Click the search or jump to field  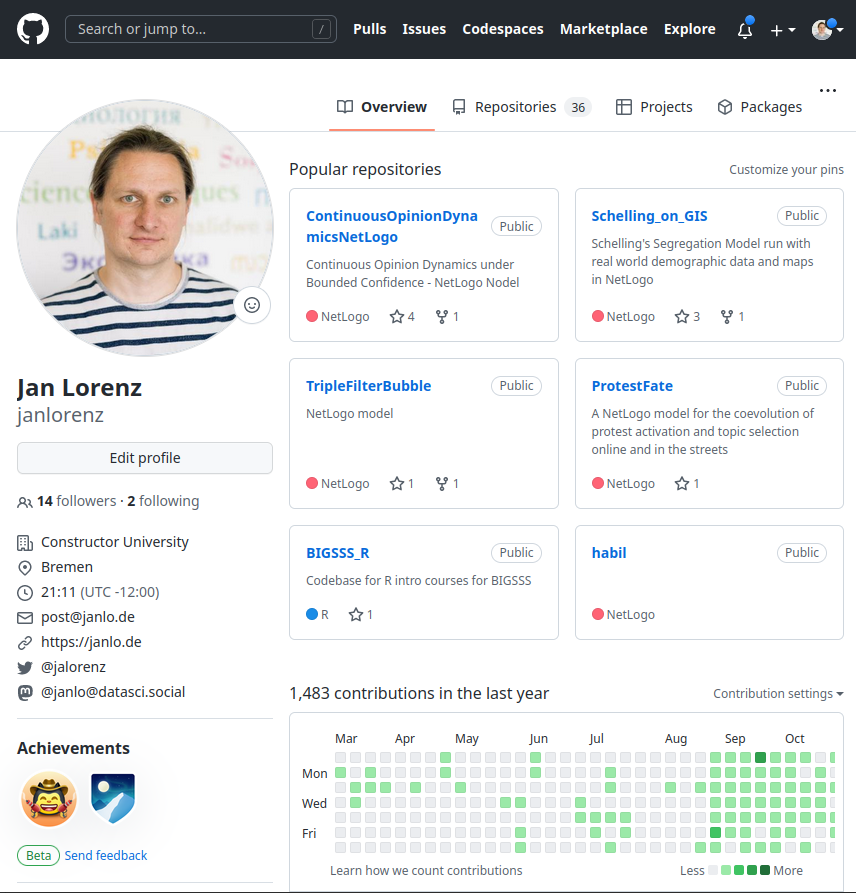(200, 29)
